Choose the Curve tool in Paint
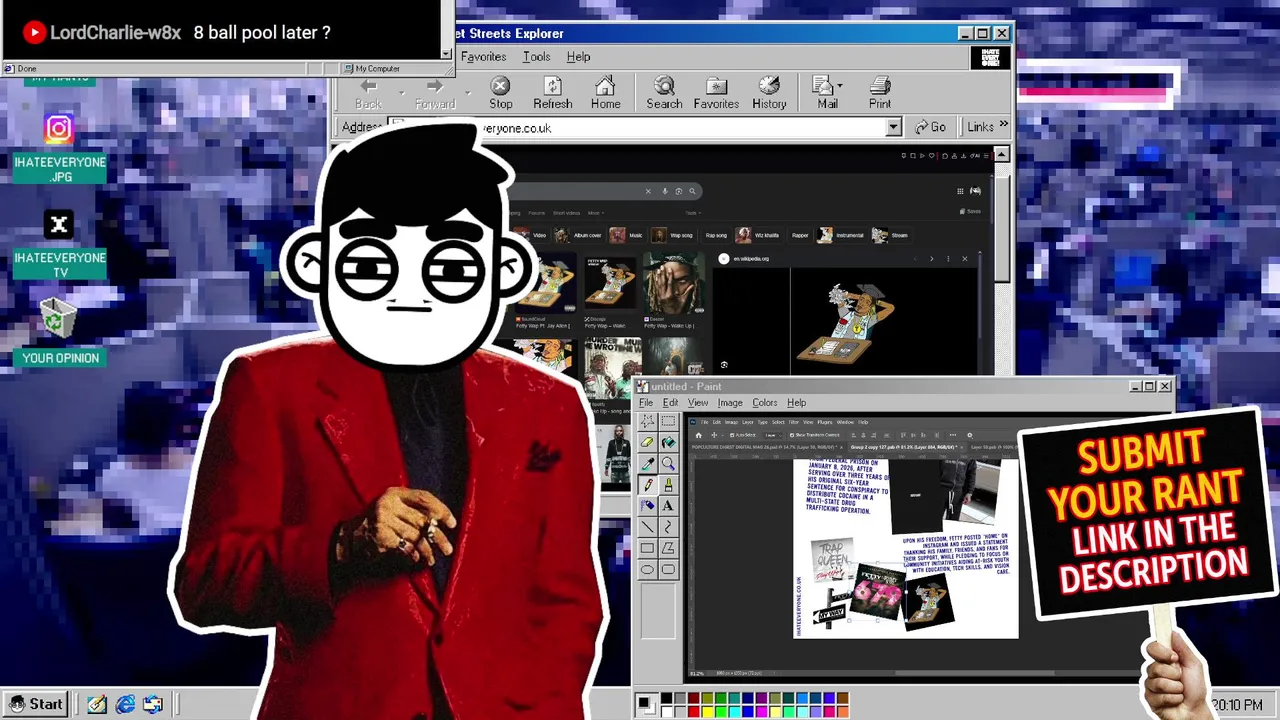Image resolution: width=1280 pixels, height=720 pixels. (668, 527)
